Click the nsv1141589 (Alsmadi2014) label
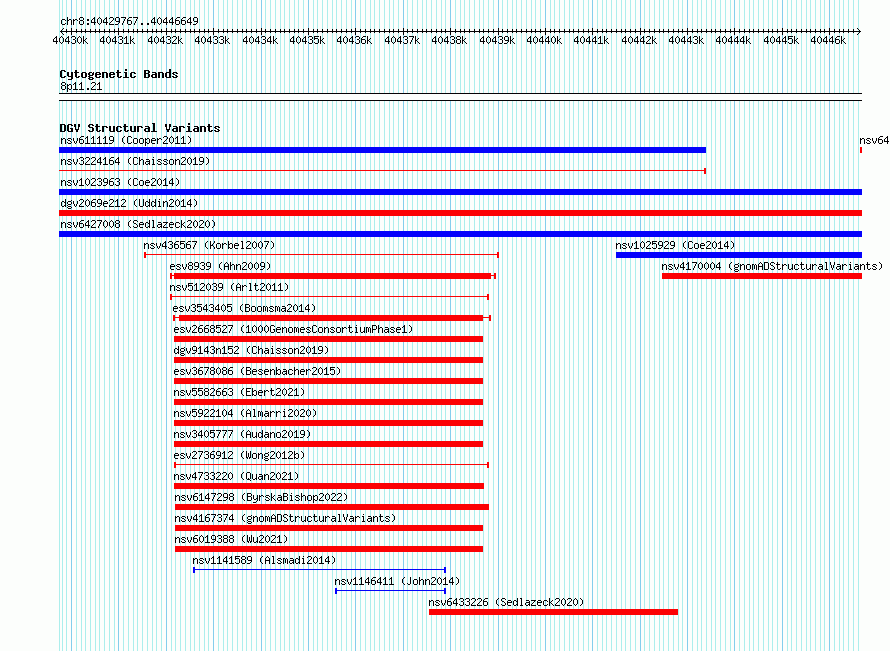 coord(264,560)
